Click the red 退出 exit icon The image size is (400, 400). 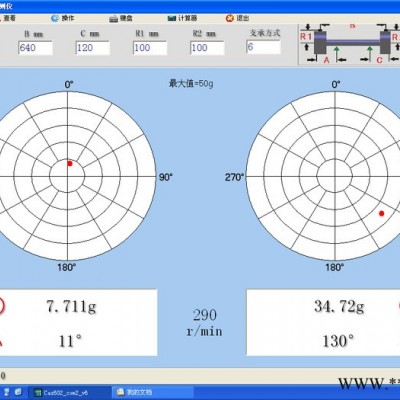(x=230, y=18)
